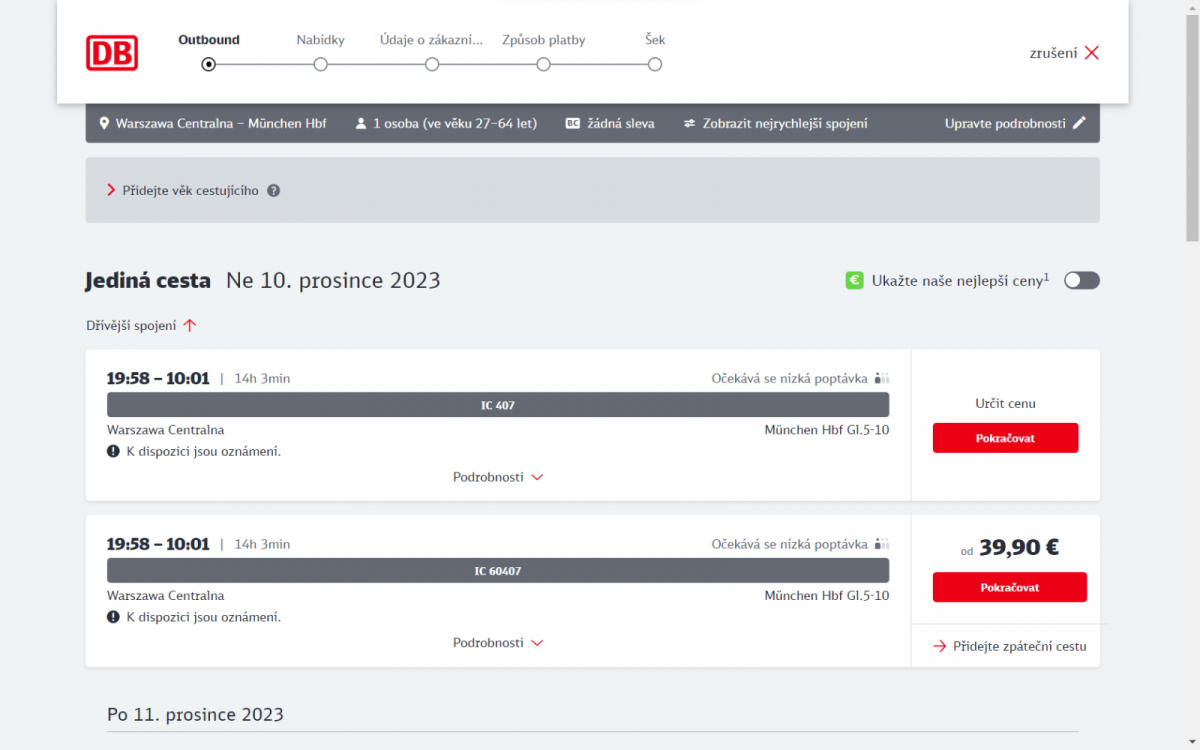Click the BahnCard discount icon
The width and height of the screenshot is (1200, 750).
pos(573,124)
